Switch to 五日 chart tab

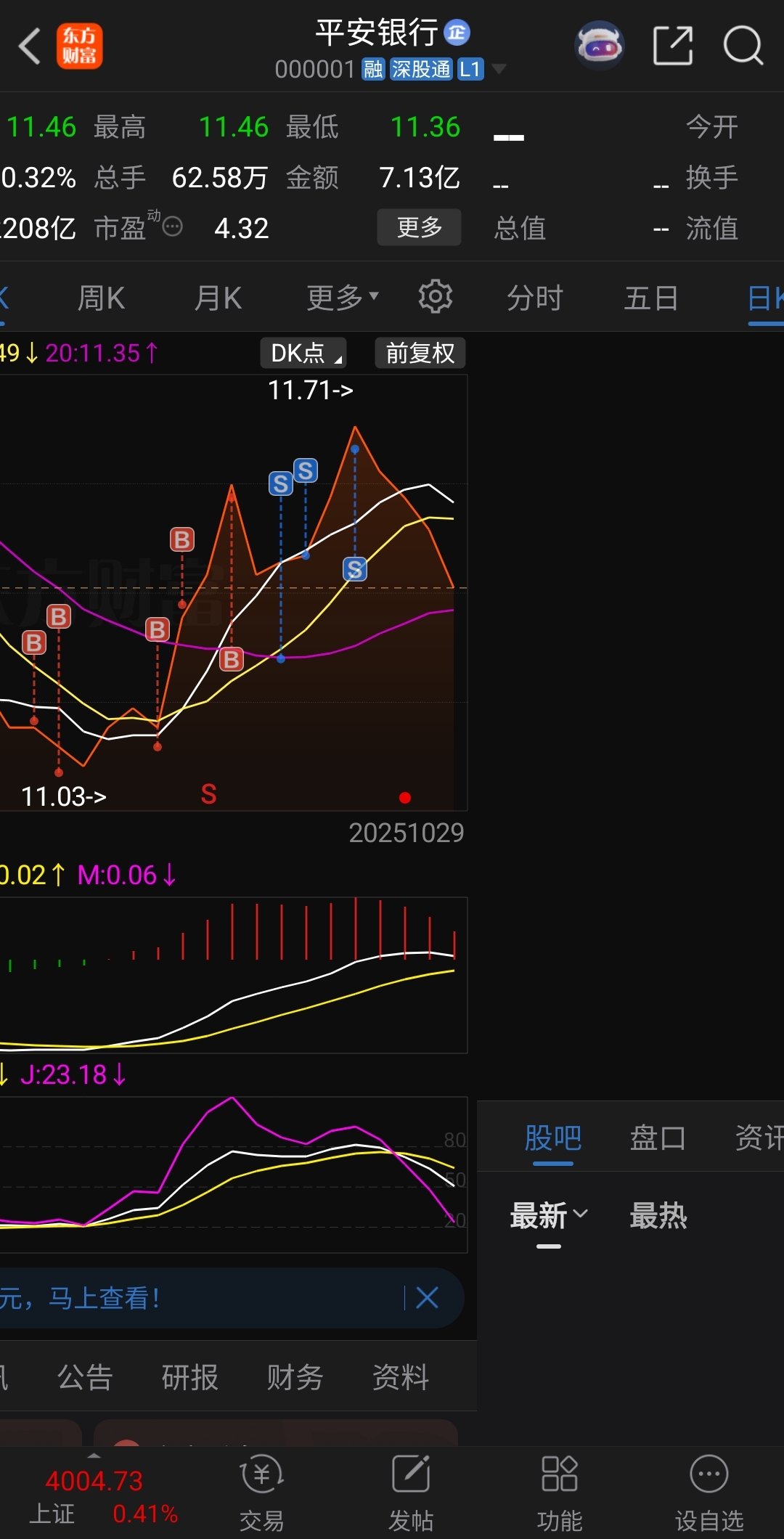(651, 298)
